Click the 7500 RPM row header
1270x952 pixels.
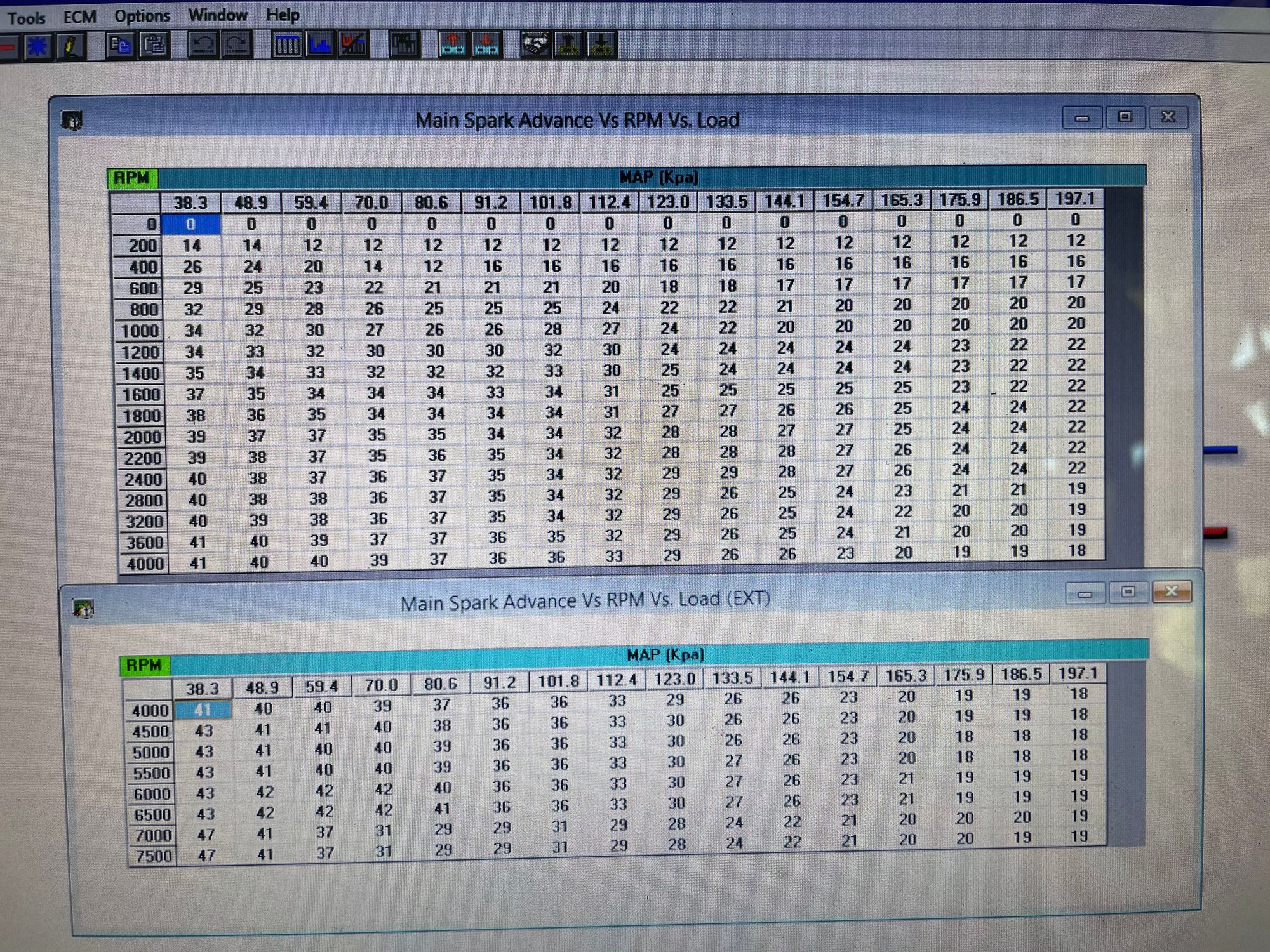pos(153,856)
